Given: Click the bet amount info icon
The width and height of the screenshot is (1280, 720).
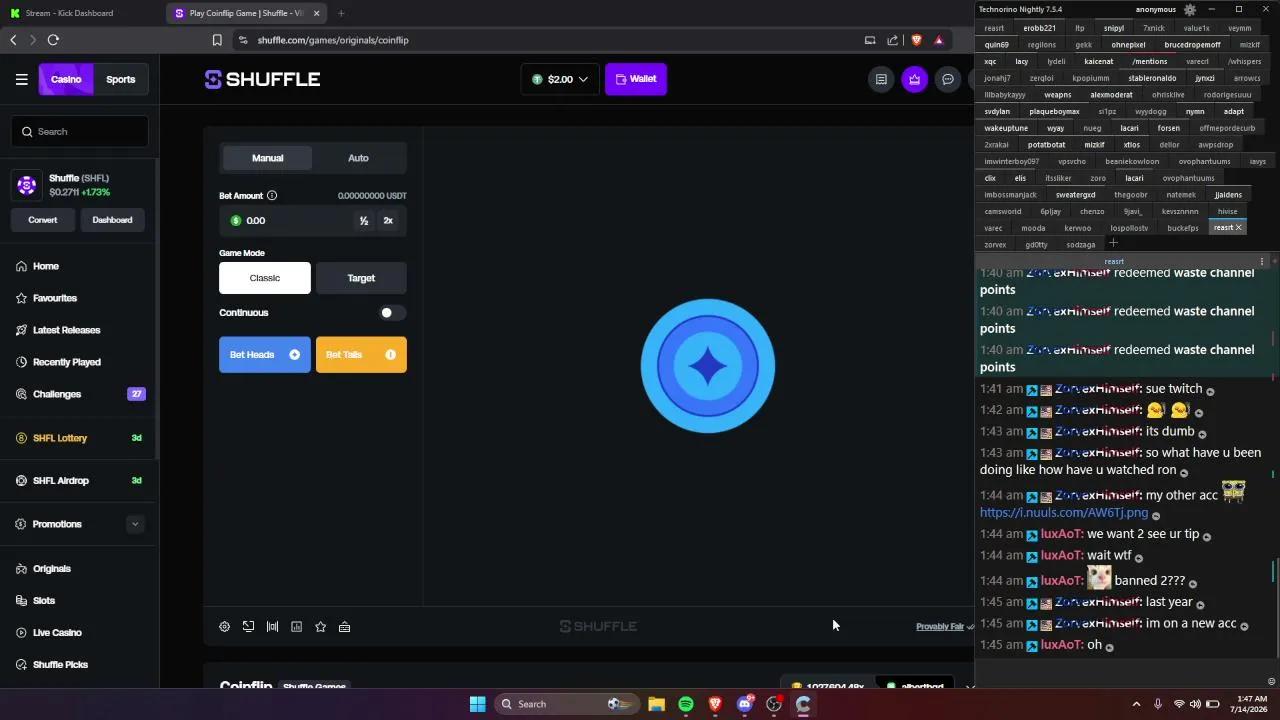Looking at the screenshot, I should (x=272, y=196).
